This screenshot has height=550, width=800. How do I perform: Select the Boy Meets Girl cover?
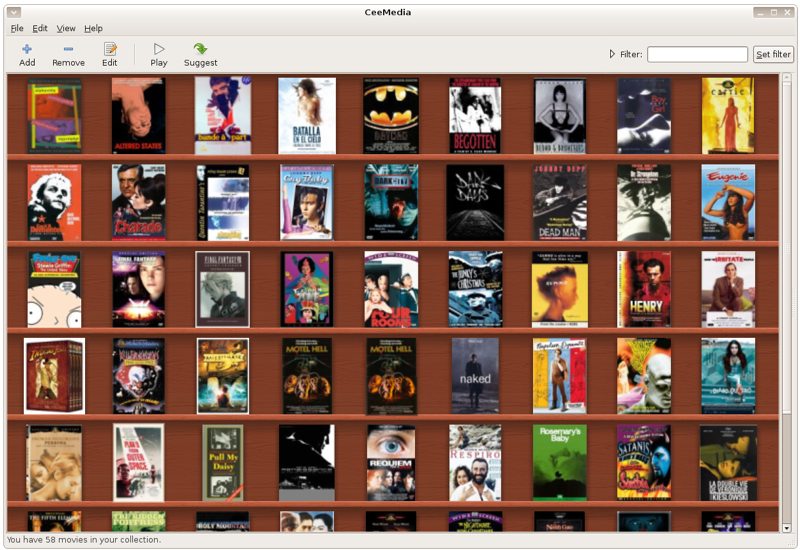pos(644,115)
